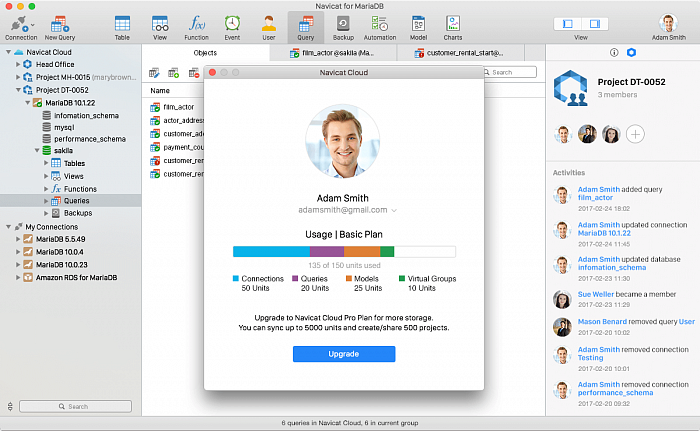Open the Connection toolbar icon
700x431 pixels.
(x=21, y=24)
